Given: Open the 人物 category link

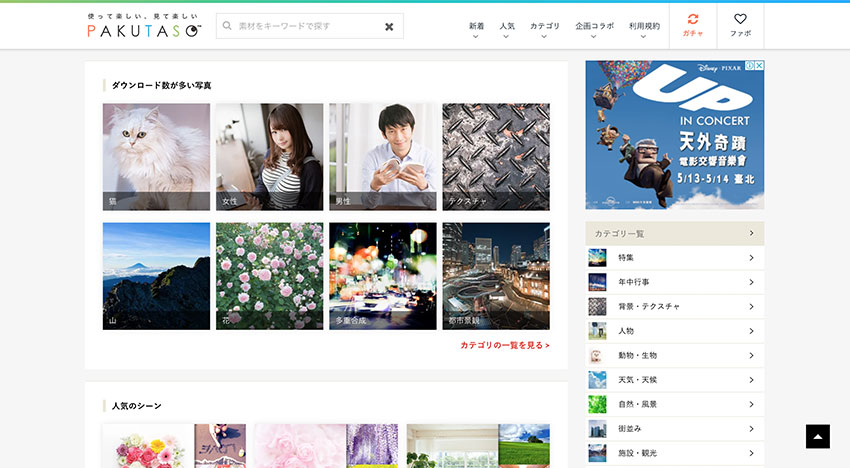Looking at the screenshot, I should coord(675,331).
